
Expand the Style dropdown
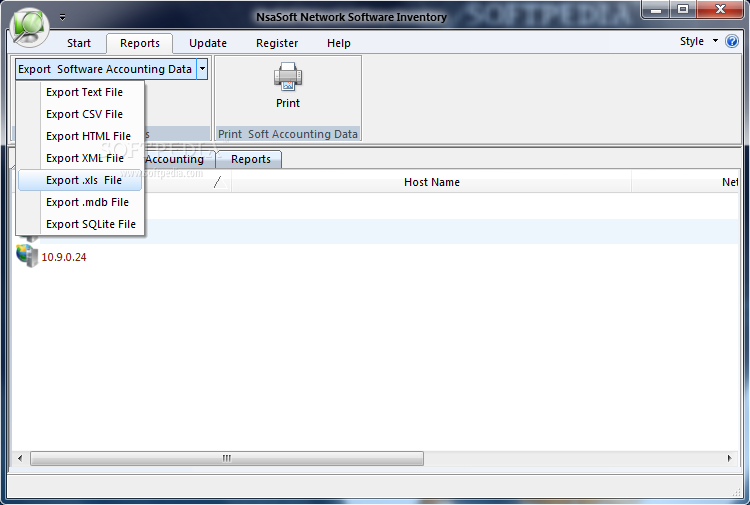(699, 41)
